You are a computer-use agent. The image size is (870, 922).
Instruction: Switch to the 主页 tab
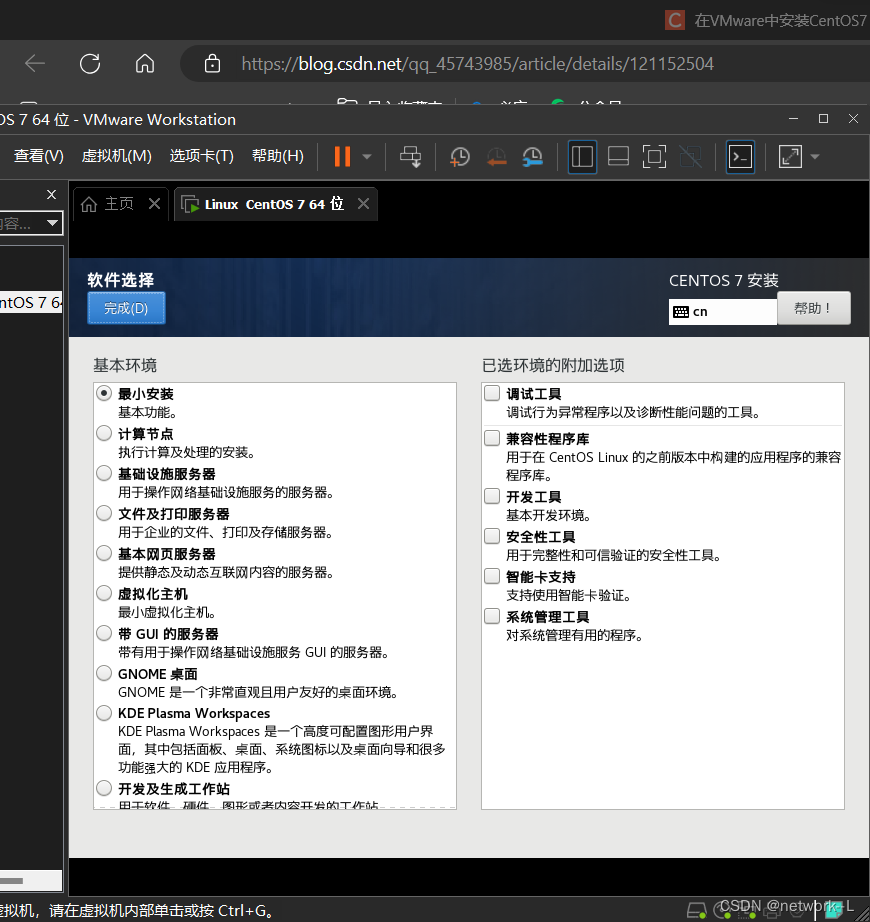[x=119, y=204]
